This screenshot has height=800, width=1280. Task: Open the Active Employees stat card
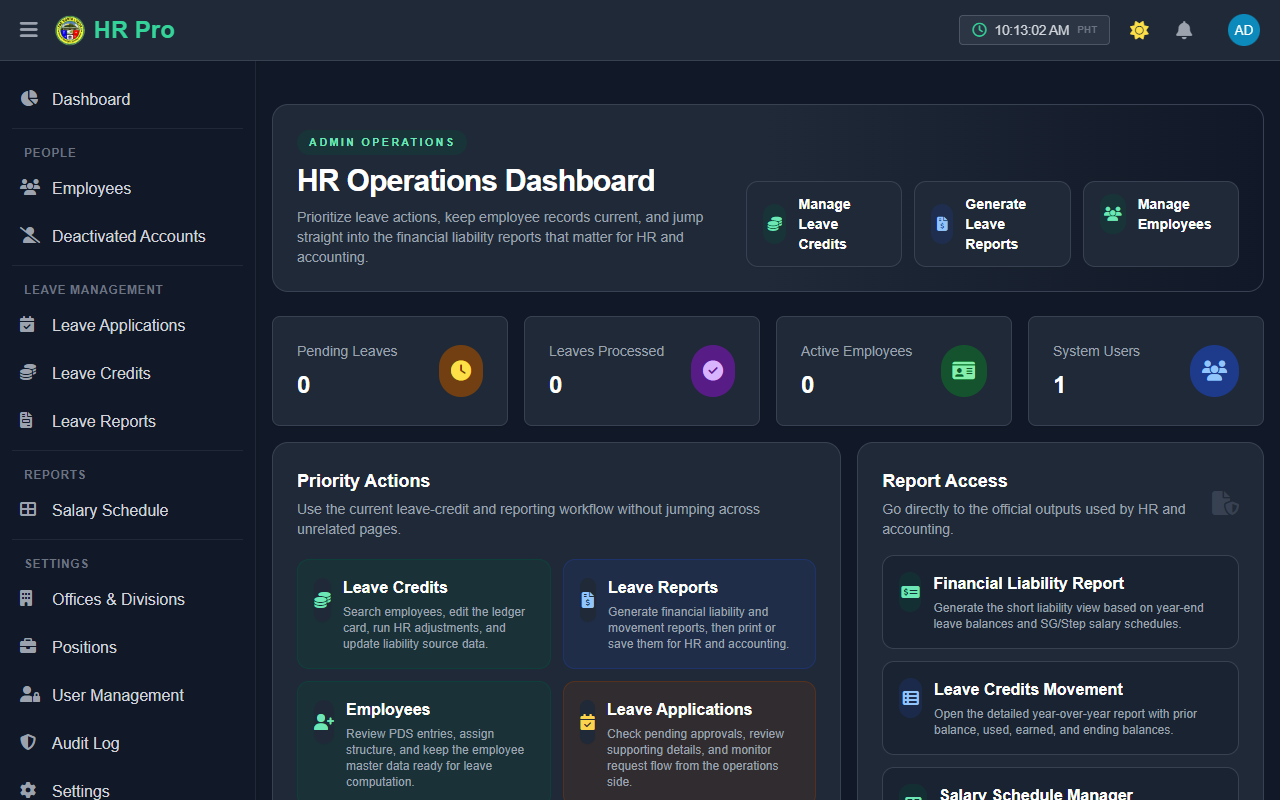[894, 371]
